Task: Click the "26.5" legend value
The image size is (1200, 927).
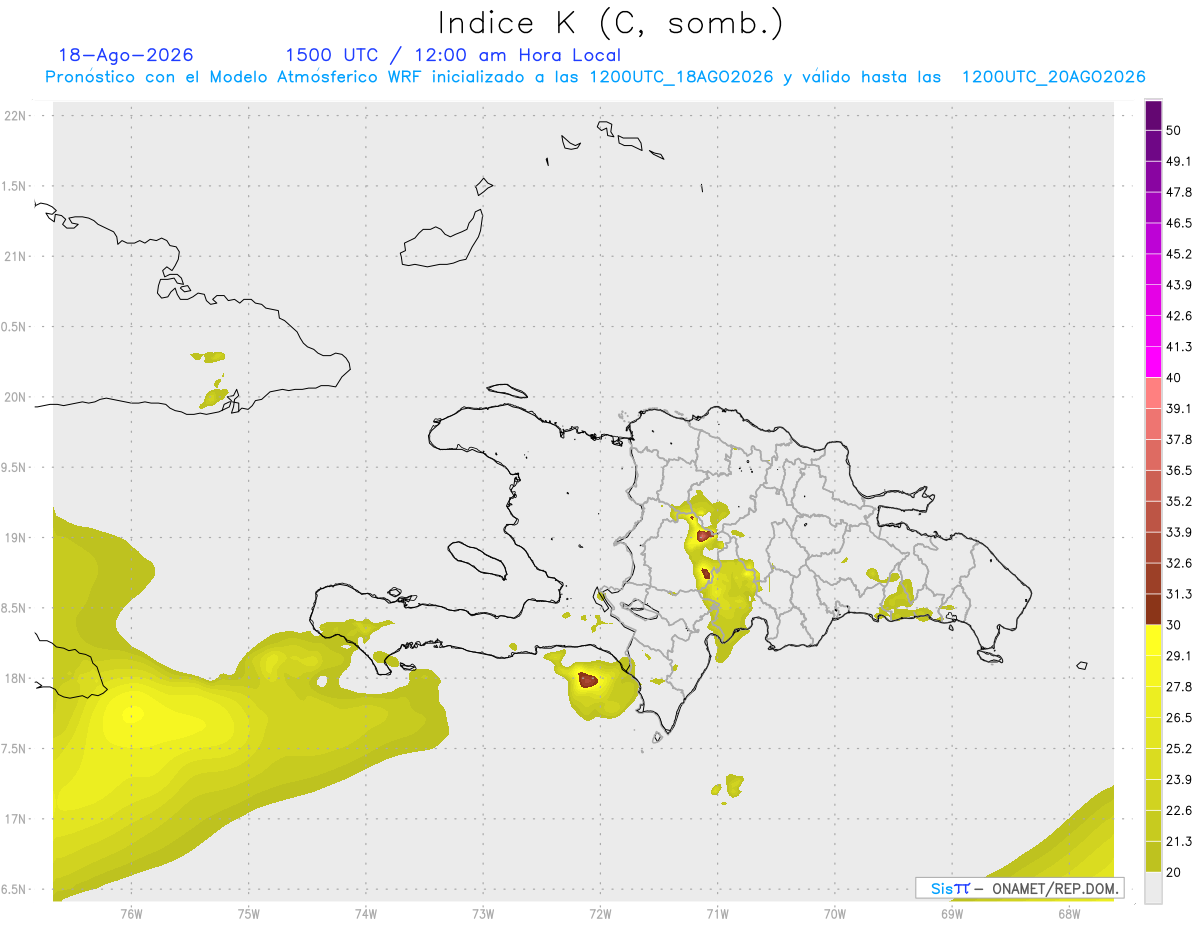Action: [1178, 717]
